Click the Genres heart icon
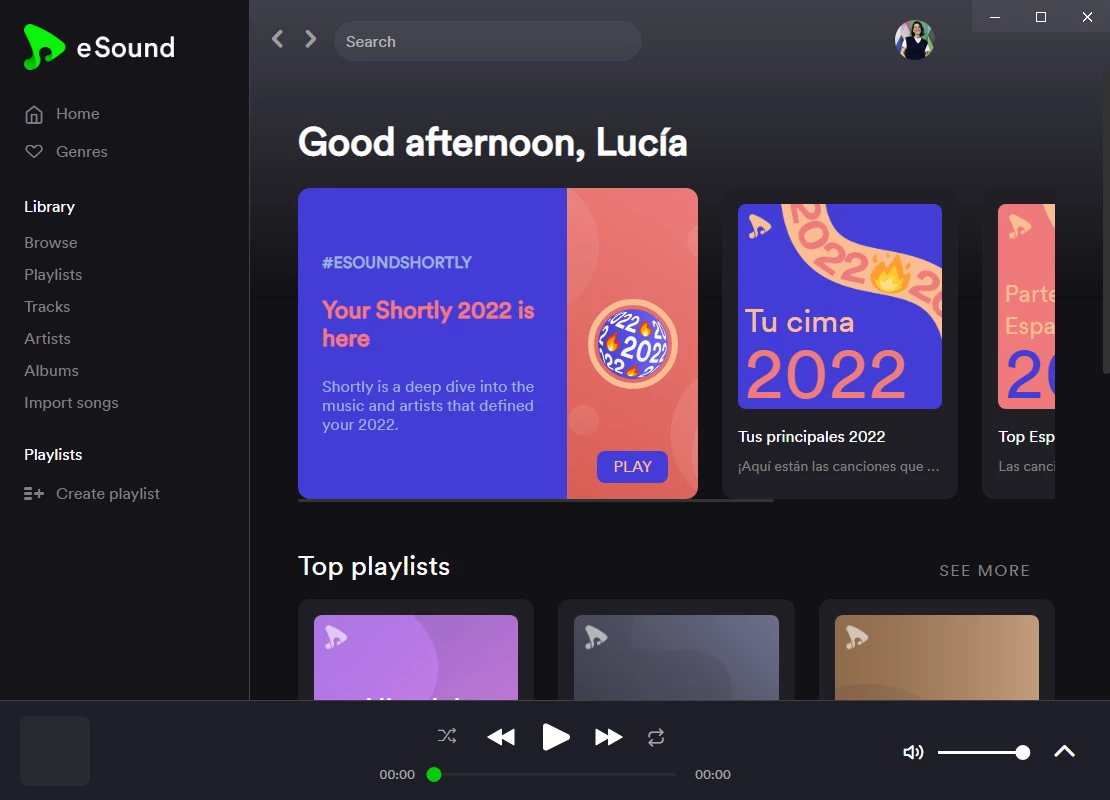 tap(34, 152)
